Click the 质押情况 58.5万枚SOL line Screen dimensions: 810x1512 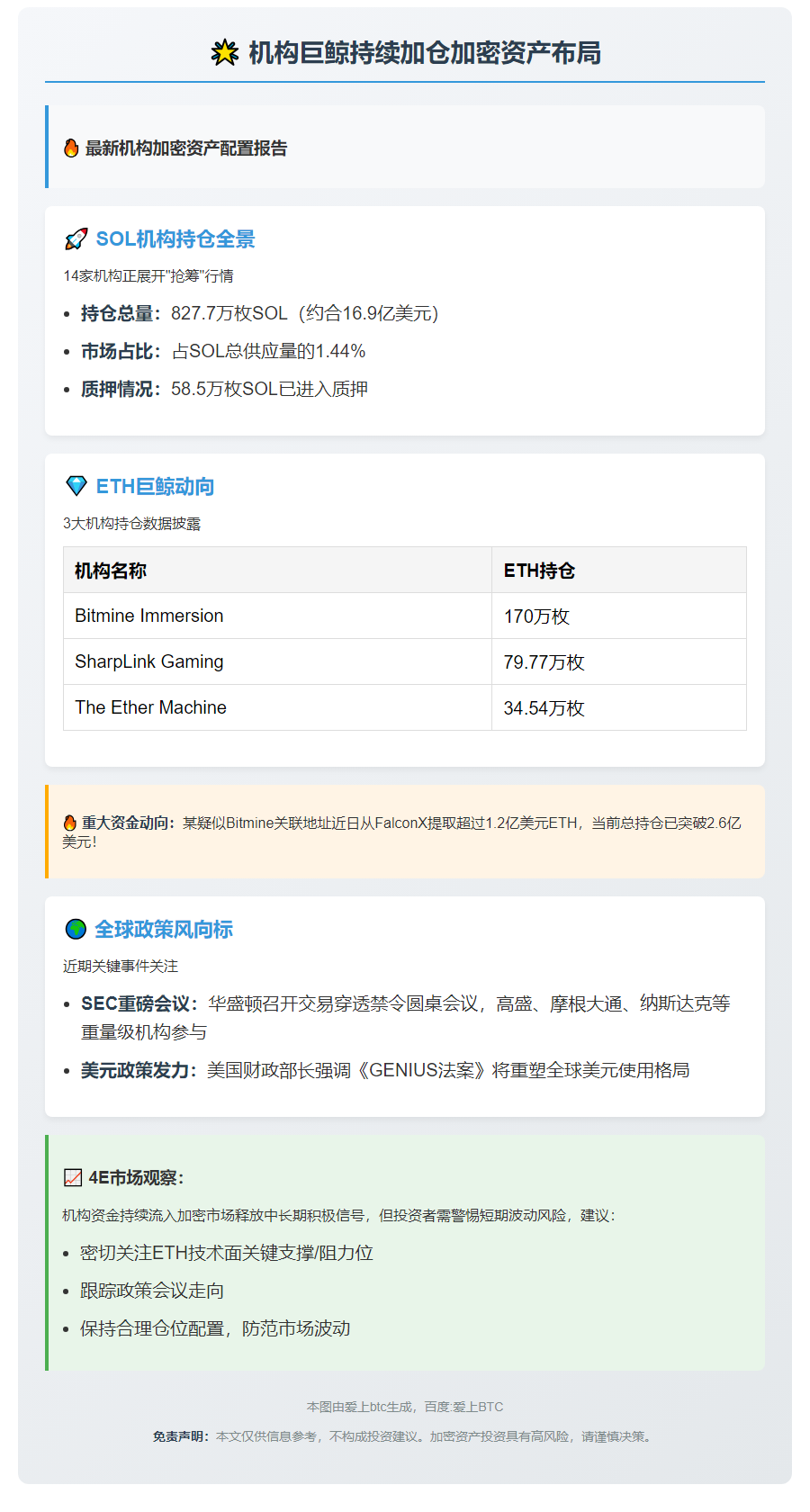pyautogui.click(x=224, y=389)
